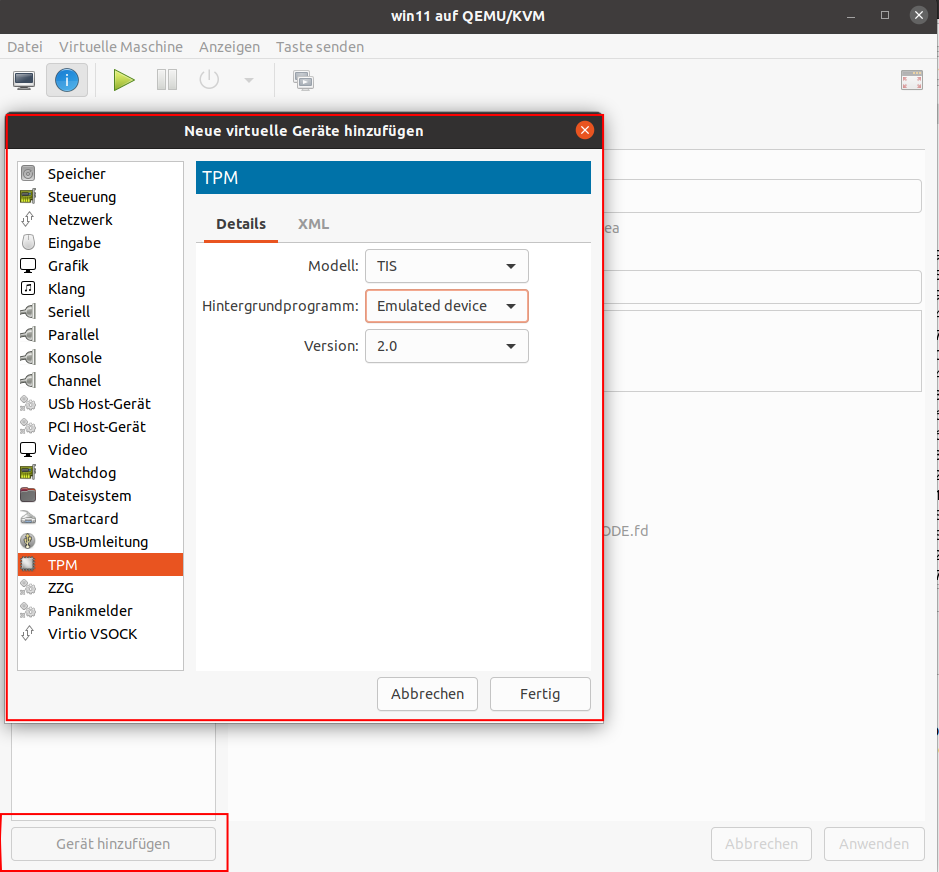939x872 pixels.
Task: Click the graphical console monitor icon
Action: [x=24, y=80]
